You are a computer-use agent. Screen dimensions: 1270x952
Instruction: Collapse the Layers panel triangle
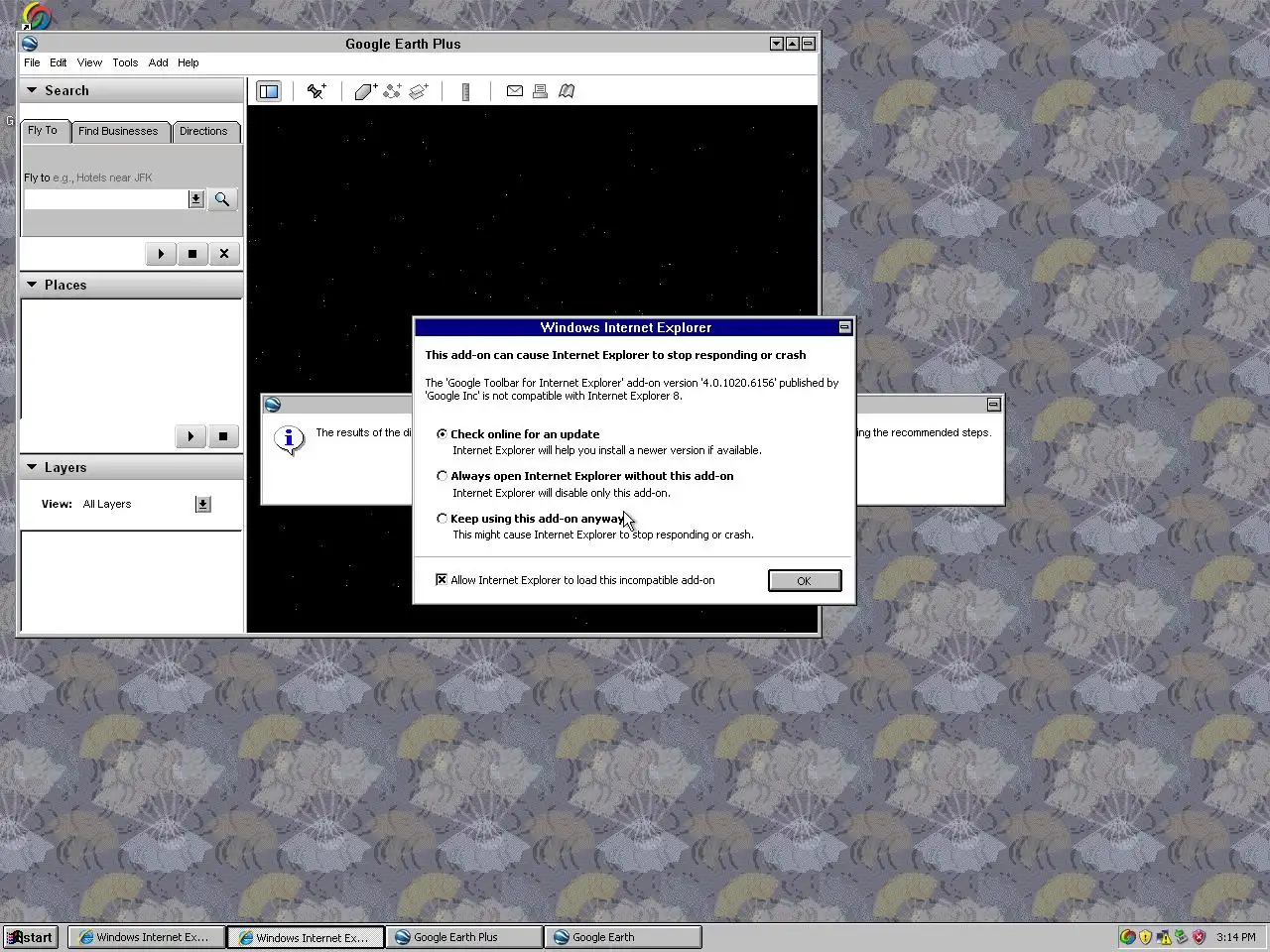(32, 467)
